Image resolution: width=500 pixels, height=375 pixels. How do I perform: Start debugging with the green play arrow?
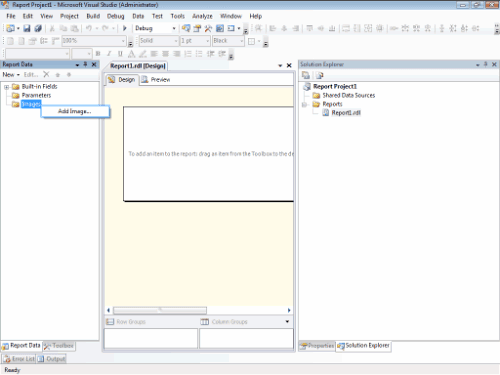(x=125, y=28)
